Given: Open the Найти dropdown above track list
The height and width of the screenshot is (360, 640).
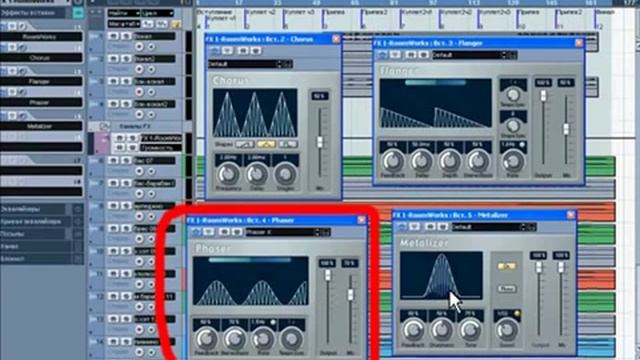Looking at the screenshot, I should [x=124, y=13].
